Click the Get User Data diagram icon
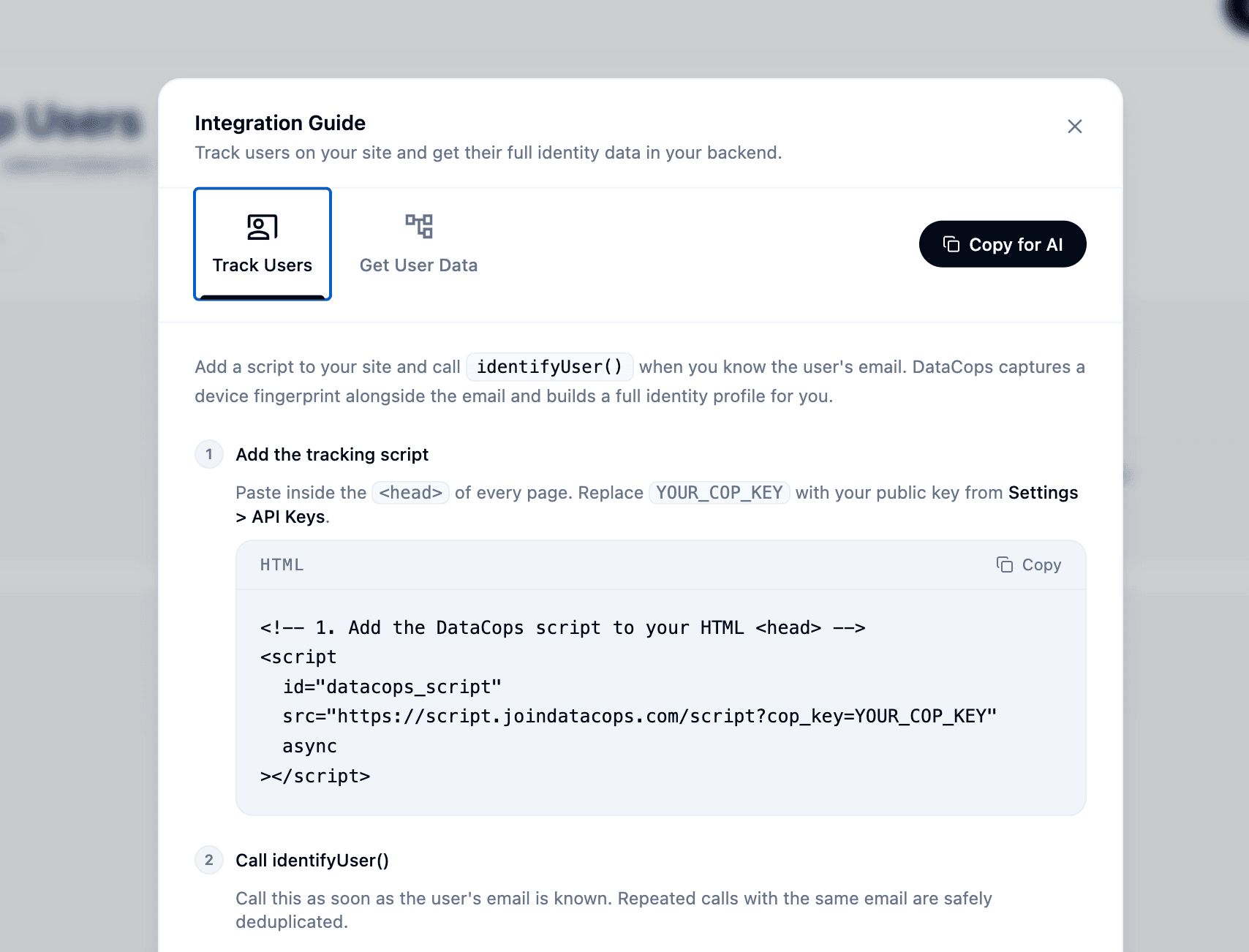 (x=419, y=226)
